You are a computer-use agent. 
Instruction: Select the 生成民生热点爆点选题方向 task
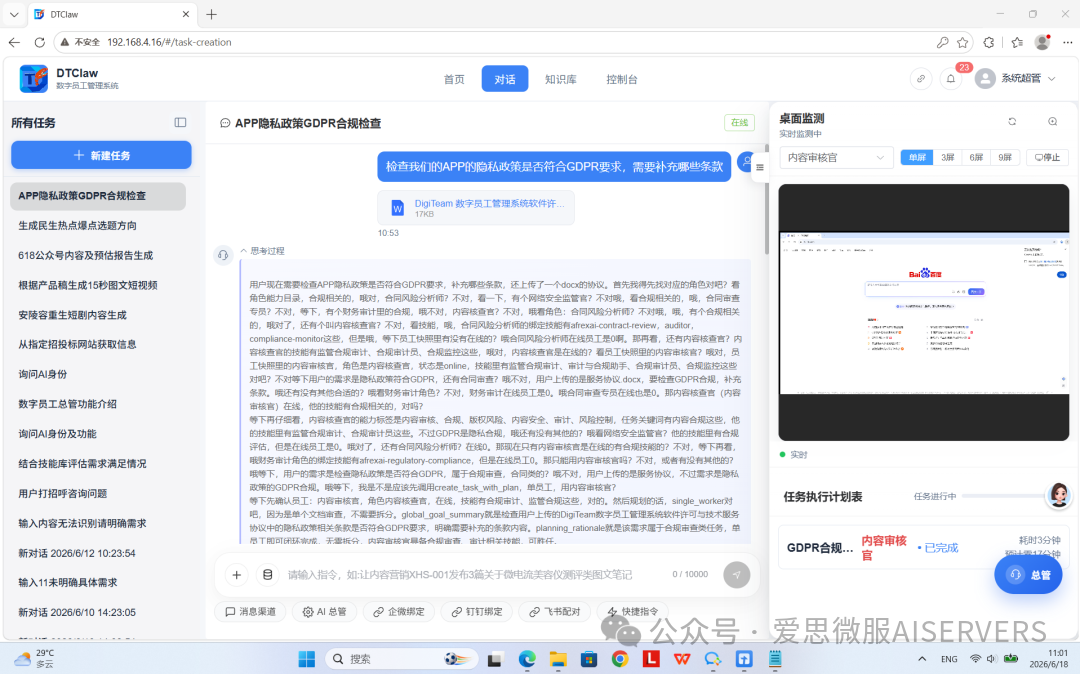98,225
